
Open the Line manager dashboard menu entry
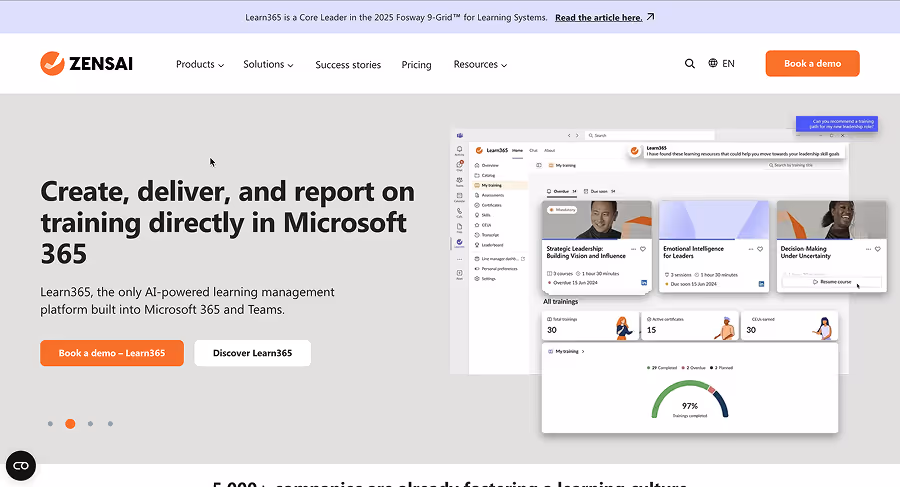499,259
